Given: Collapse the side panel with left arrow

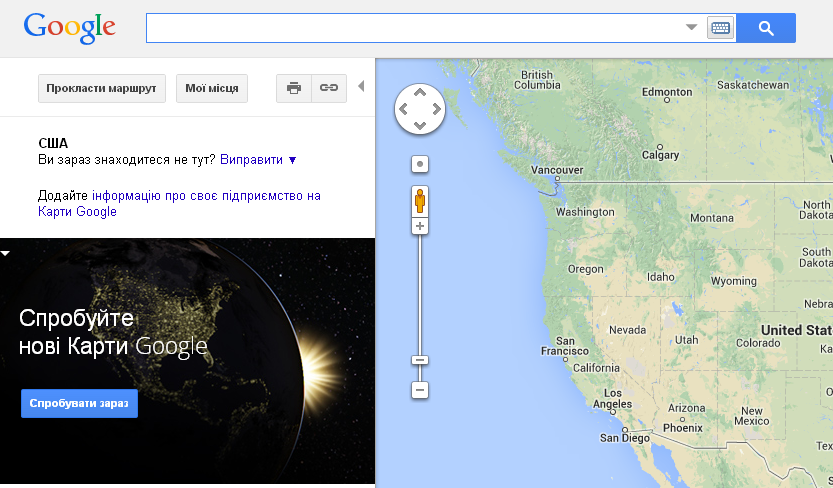Looking at the screenshot, I should coord(361,86).
